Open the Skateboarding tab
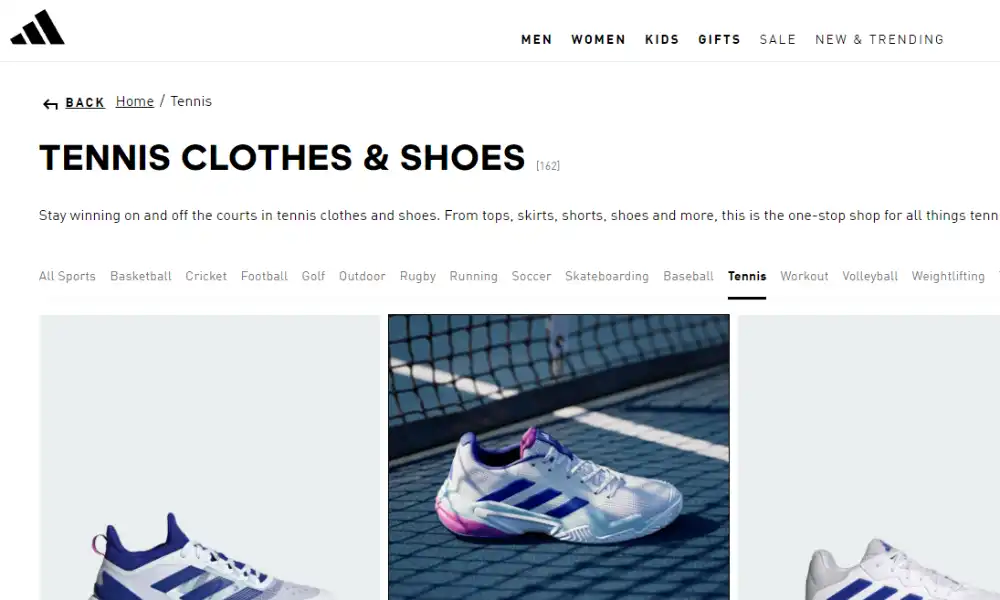1000x600 pixels. (607, 276)
